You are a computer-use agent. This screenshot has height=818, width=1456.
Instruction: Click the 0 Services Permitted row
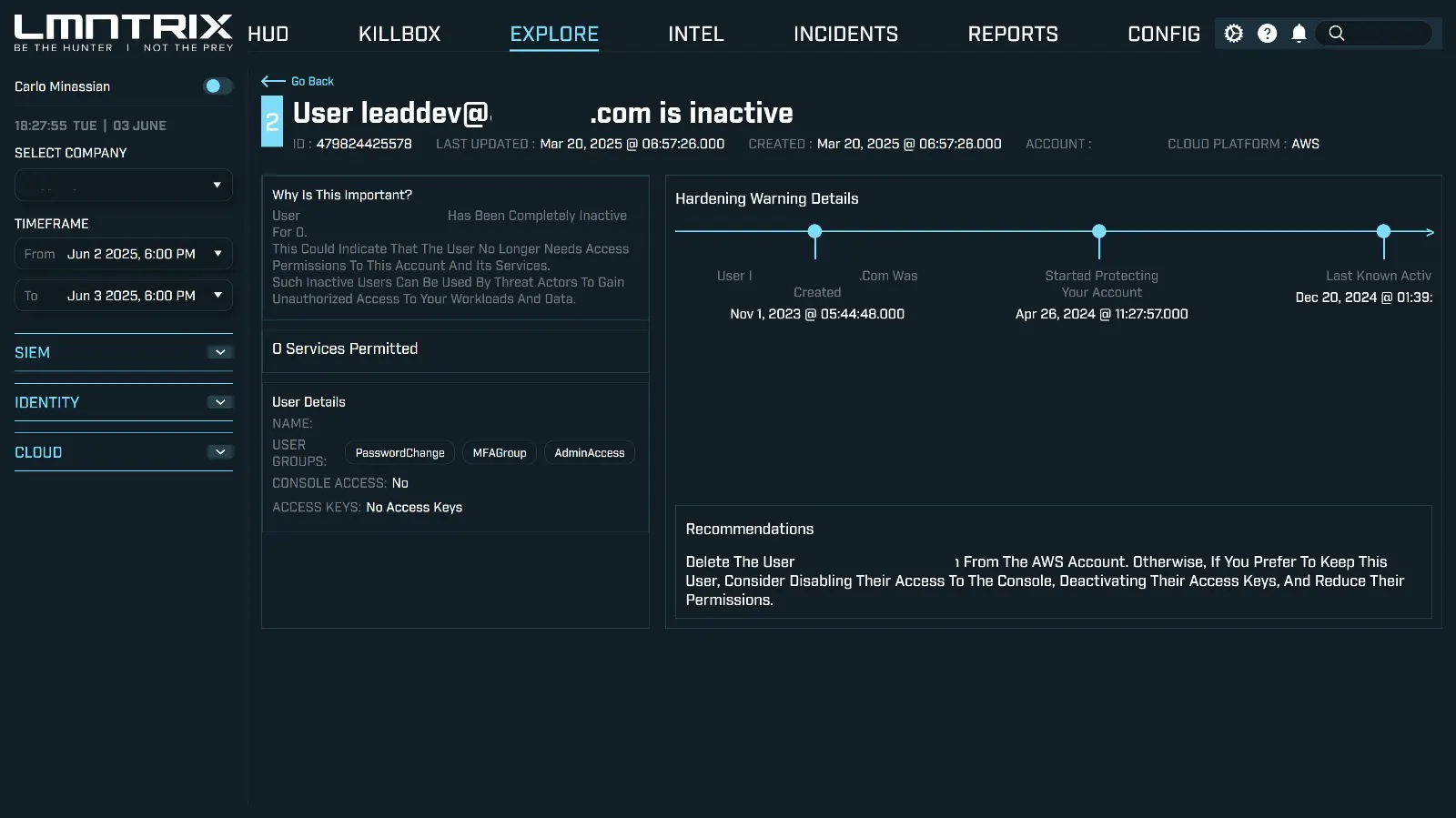pyautogui.click(x=455, y=349)
